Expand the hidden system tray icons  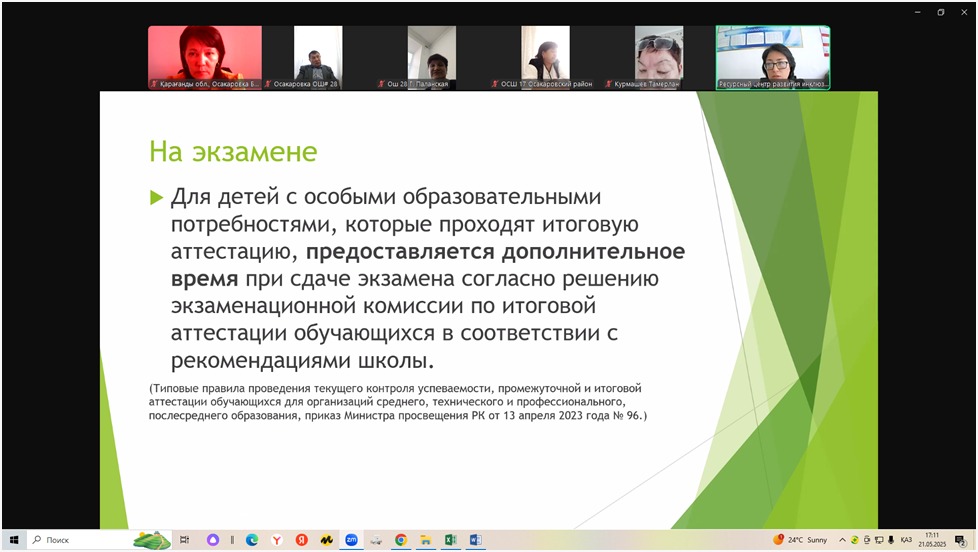pos(842,540)
